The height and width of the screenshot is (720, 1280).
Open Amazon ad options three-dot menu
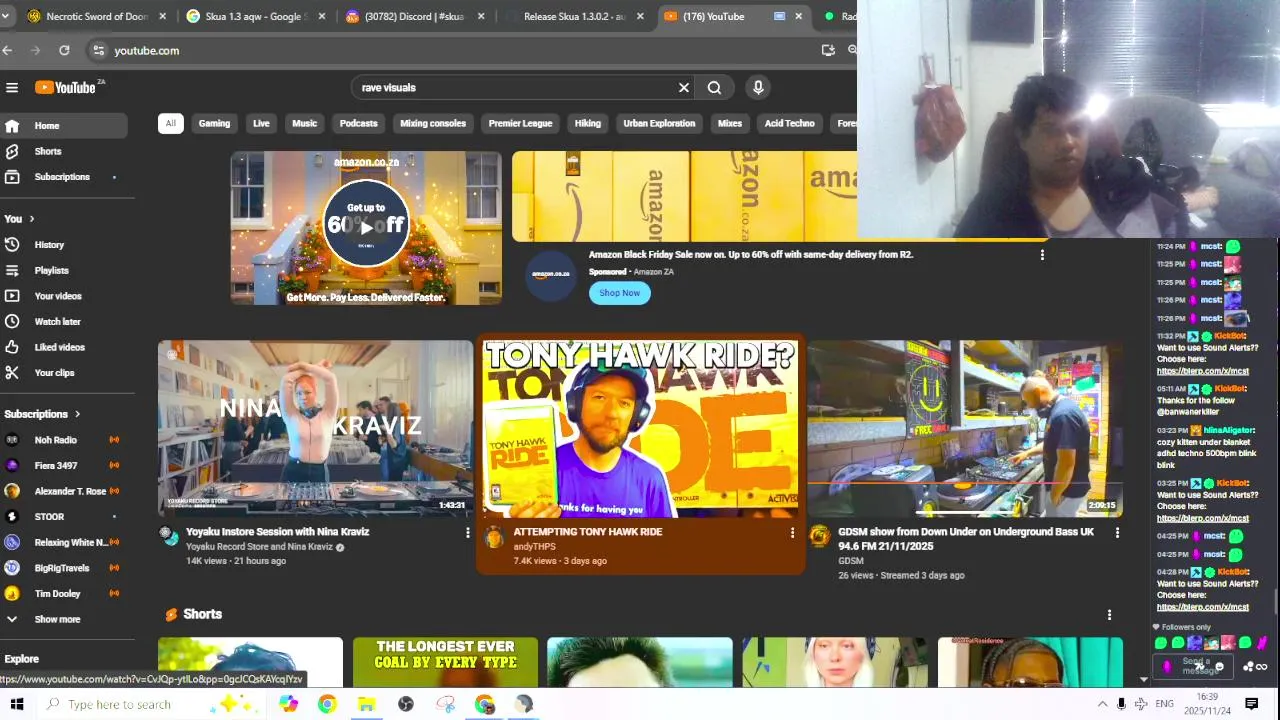tap(1042, 255)
